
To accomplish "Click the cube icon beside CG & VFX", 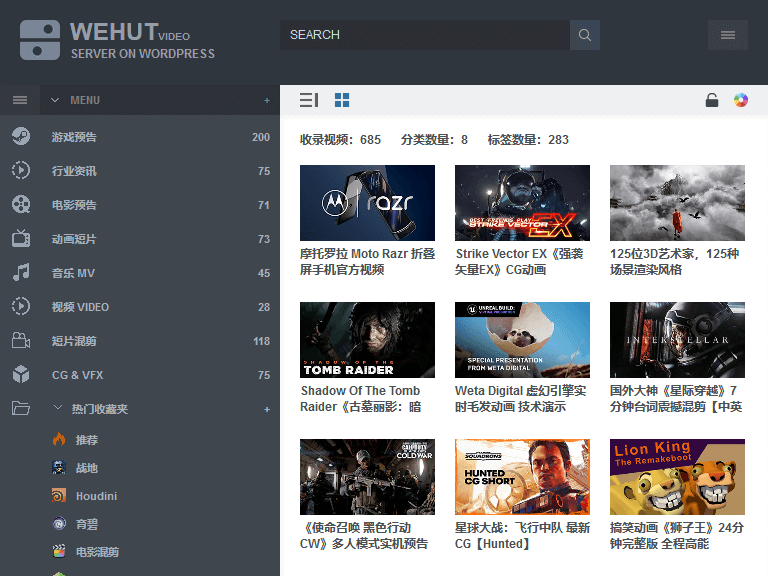I will coord(21,374).
